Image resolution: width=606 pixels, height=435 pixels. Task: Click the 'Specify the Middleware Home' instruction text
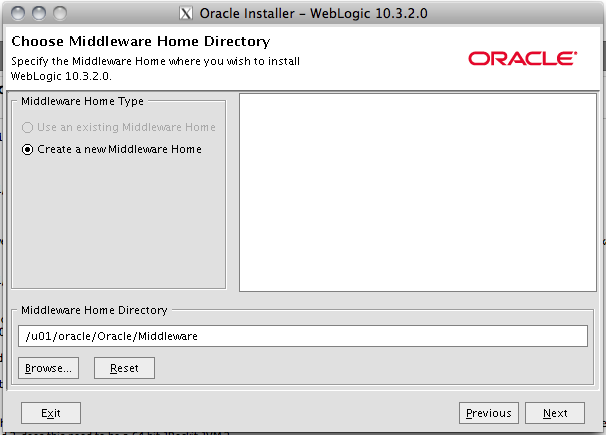point(155,68)
